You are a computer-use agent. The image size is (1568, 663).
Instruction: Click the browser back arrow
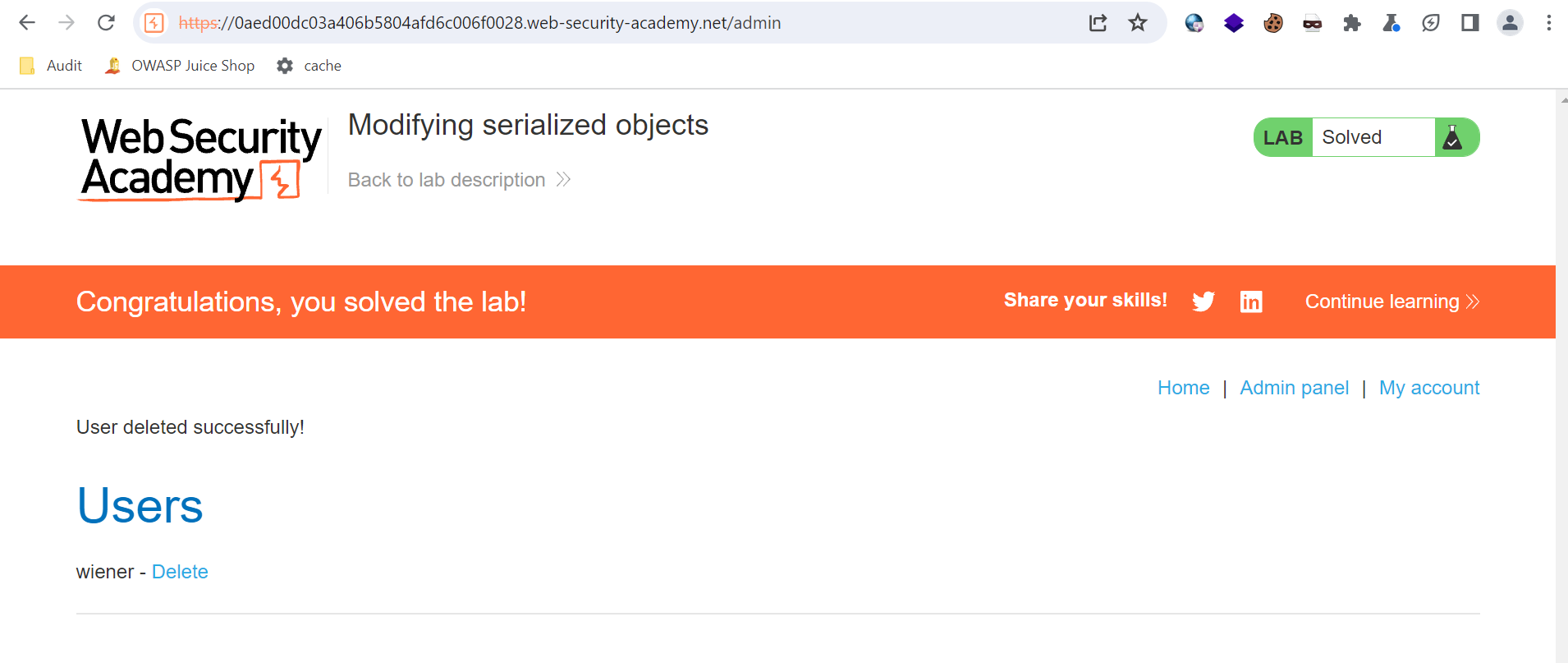[27, 23]
